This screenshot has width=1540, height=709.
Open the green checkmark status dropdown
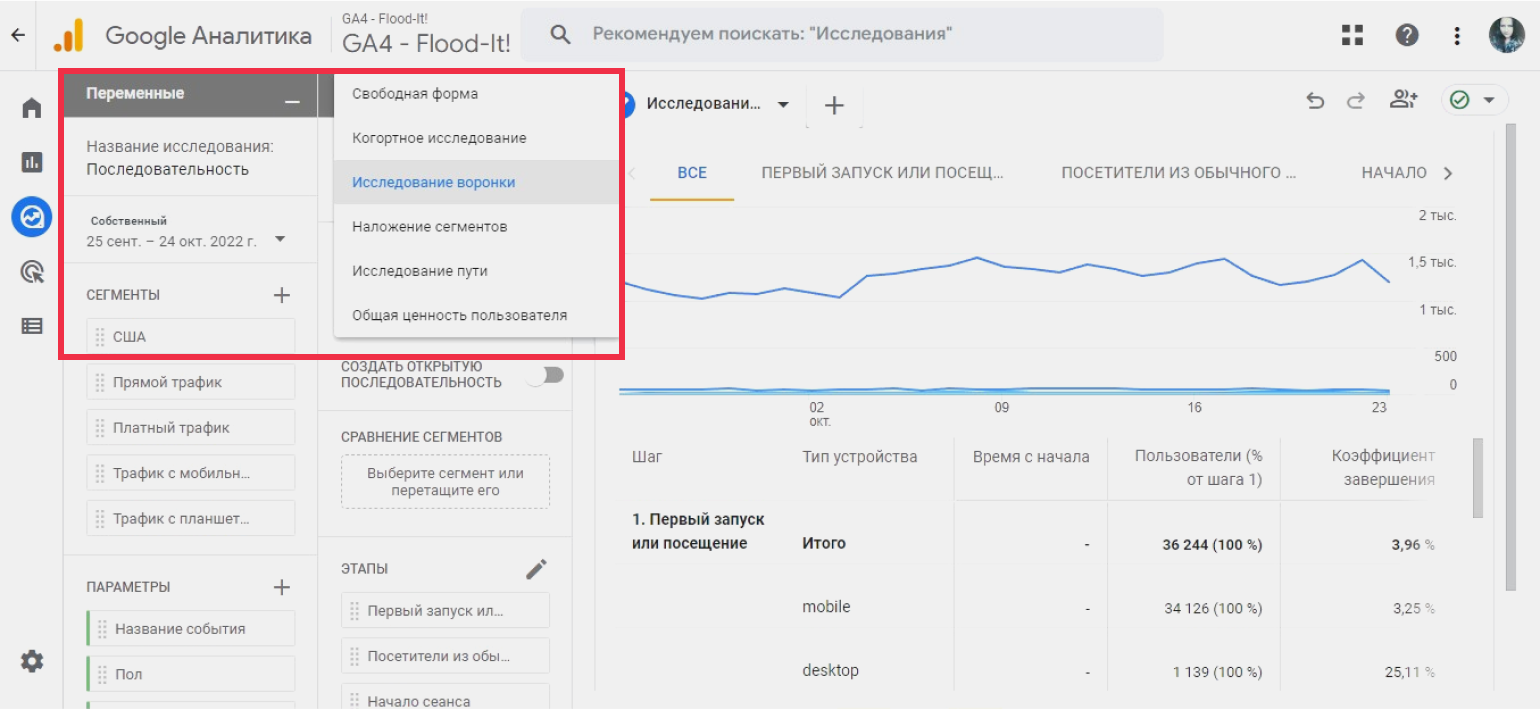click(x=1474, y=100)
